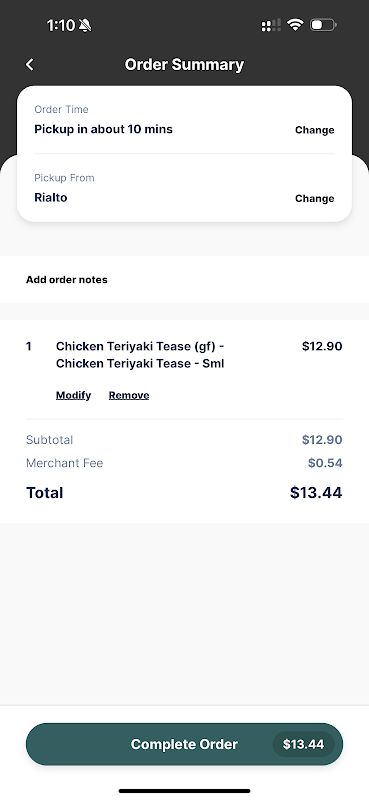This screenshot has height=800, width=369.
Task: Modify the Chicken Teriyaki Tease item
Action: pos(73,395)
